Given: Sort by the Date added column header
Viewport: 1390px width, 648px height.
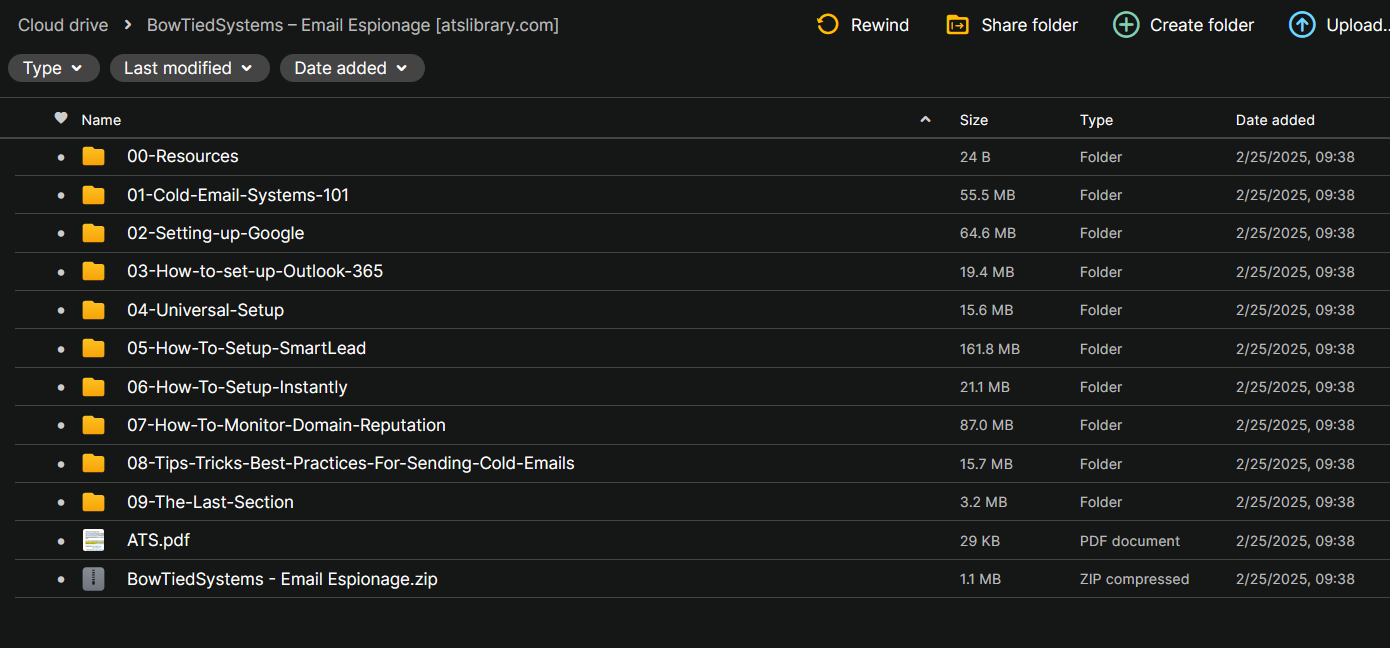Looking at the screenshot, I should (1274, 120).
